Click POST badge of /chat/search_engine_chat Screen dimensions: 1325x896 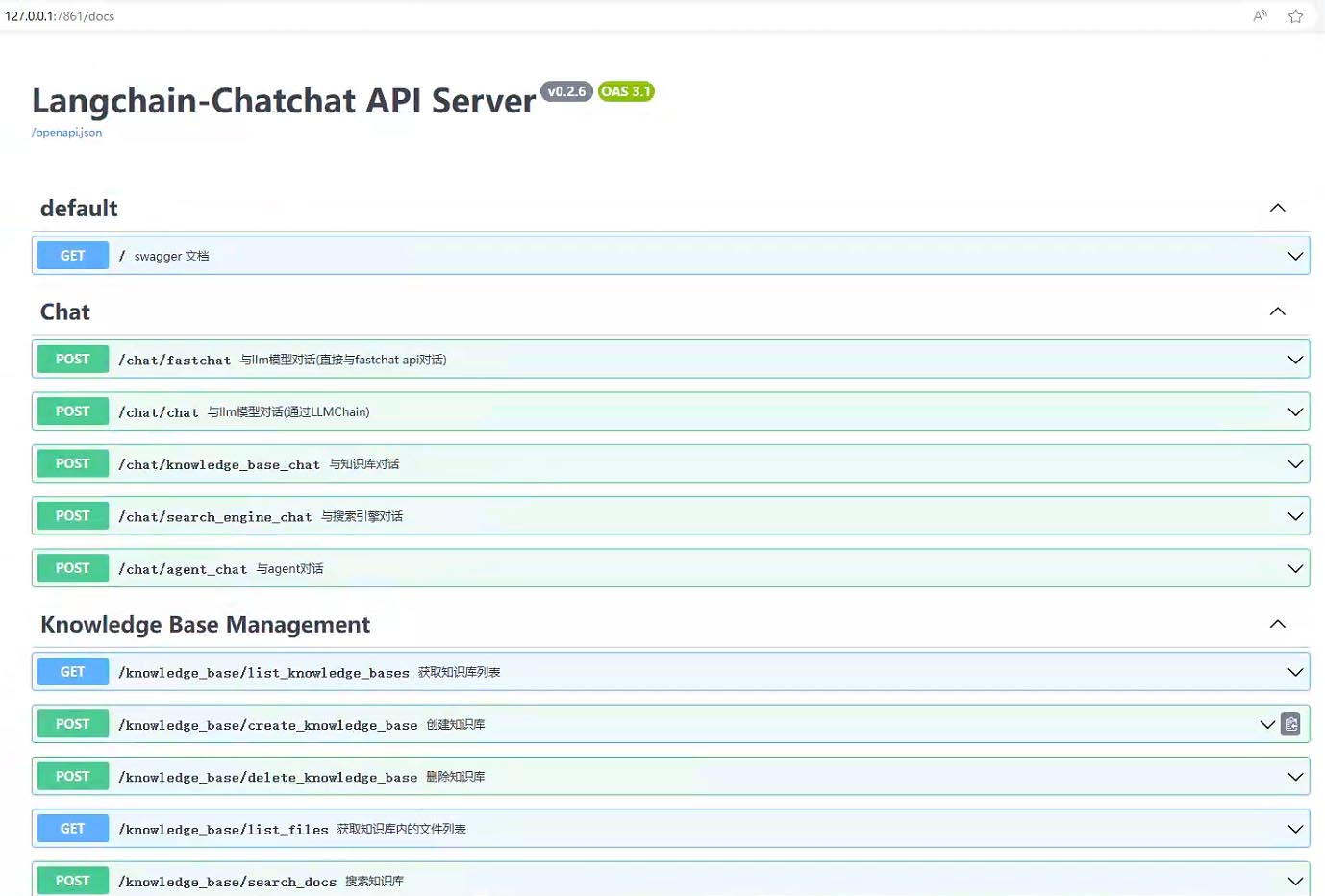73,516
